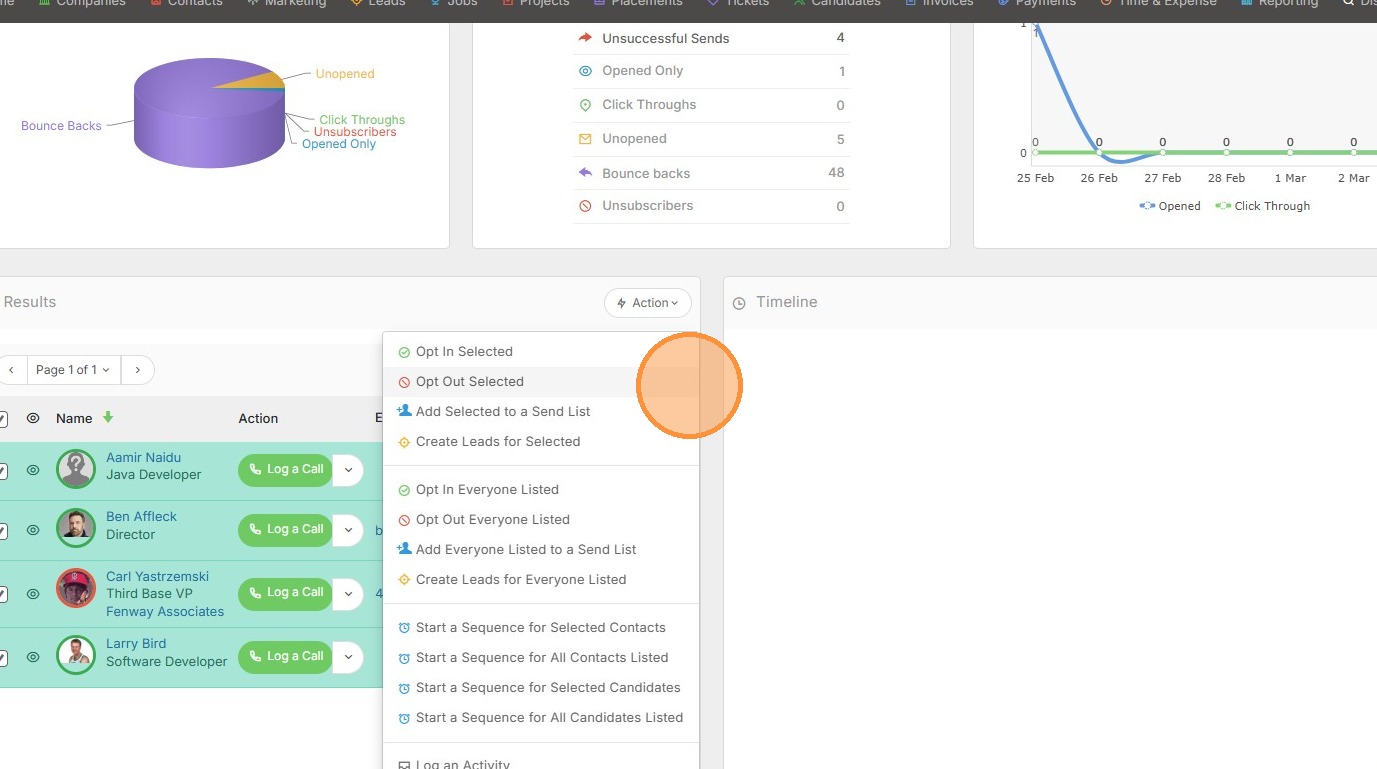Open the Fenway Associates company link

165,612
